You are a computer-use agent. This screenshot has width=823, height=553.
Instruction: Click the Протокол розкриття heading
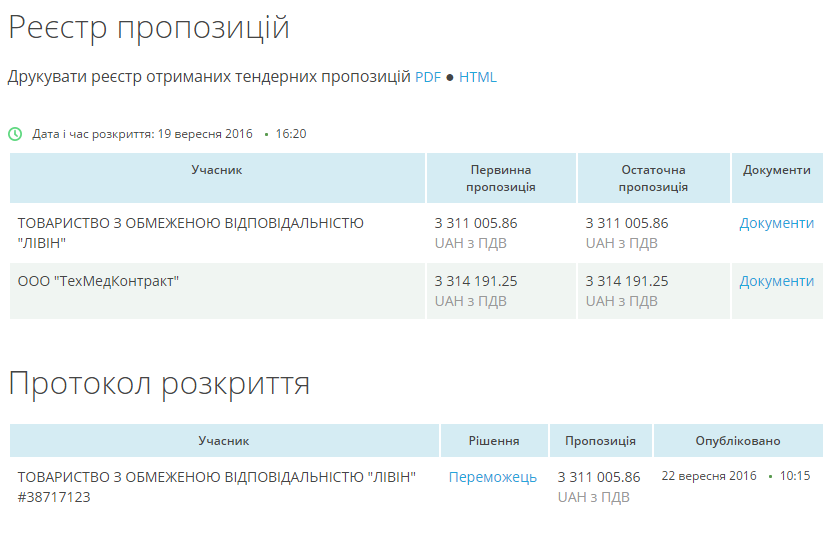(159, 383)
